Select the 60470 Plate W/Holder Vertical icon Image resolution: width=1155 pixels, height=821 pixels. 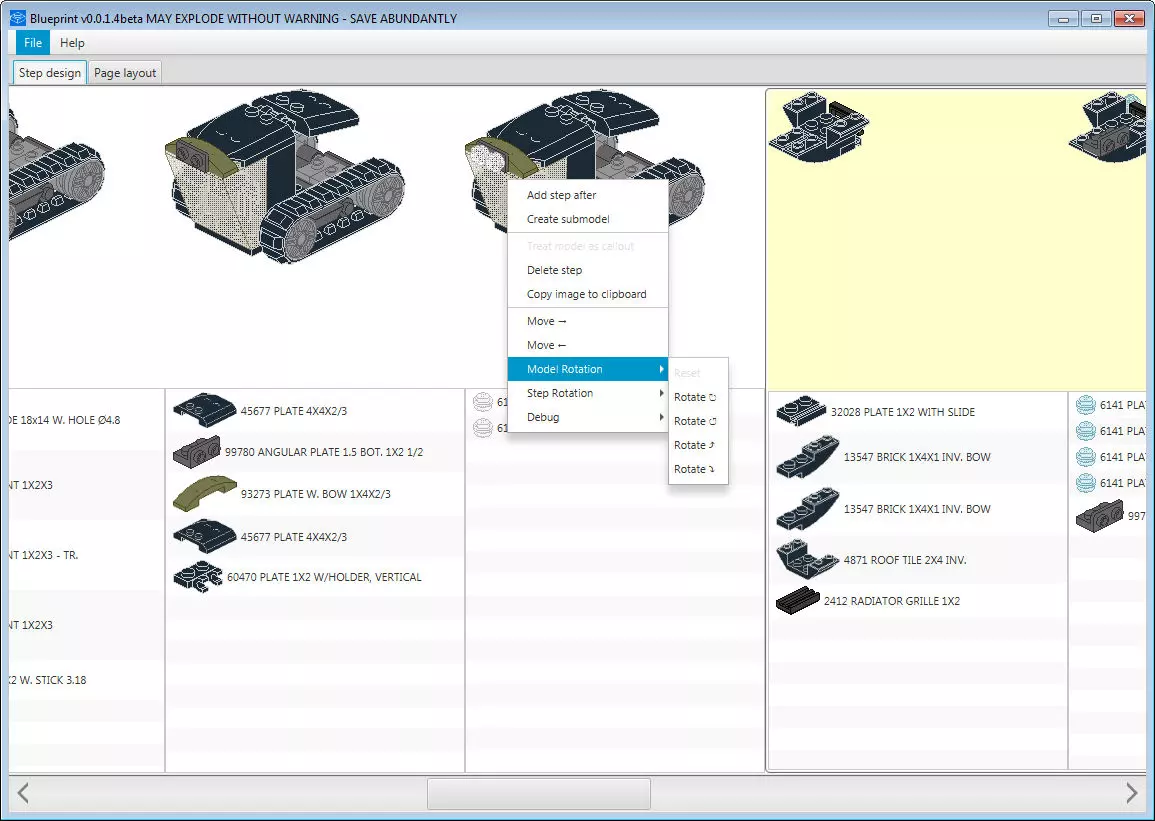197,577
